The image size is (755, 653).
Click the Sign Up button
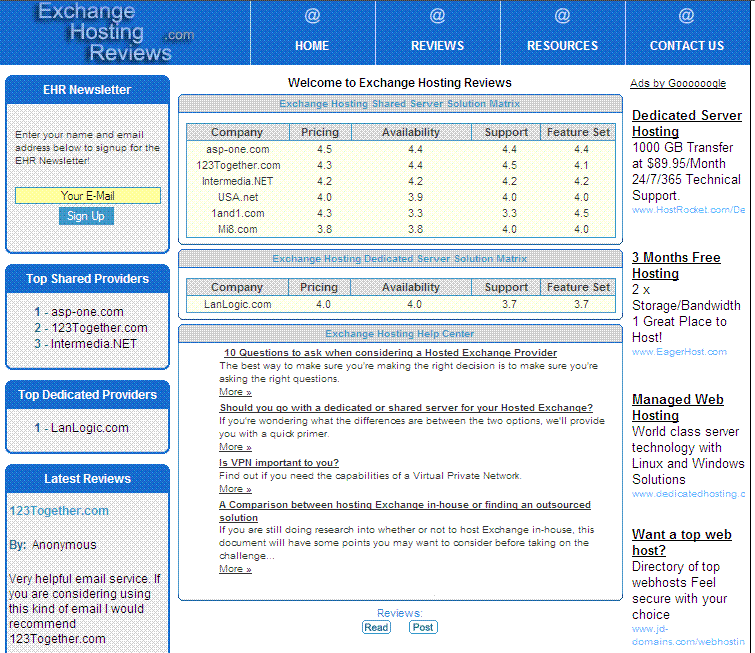[x=86, y=216]
